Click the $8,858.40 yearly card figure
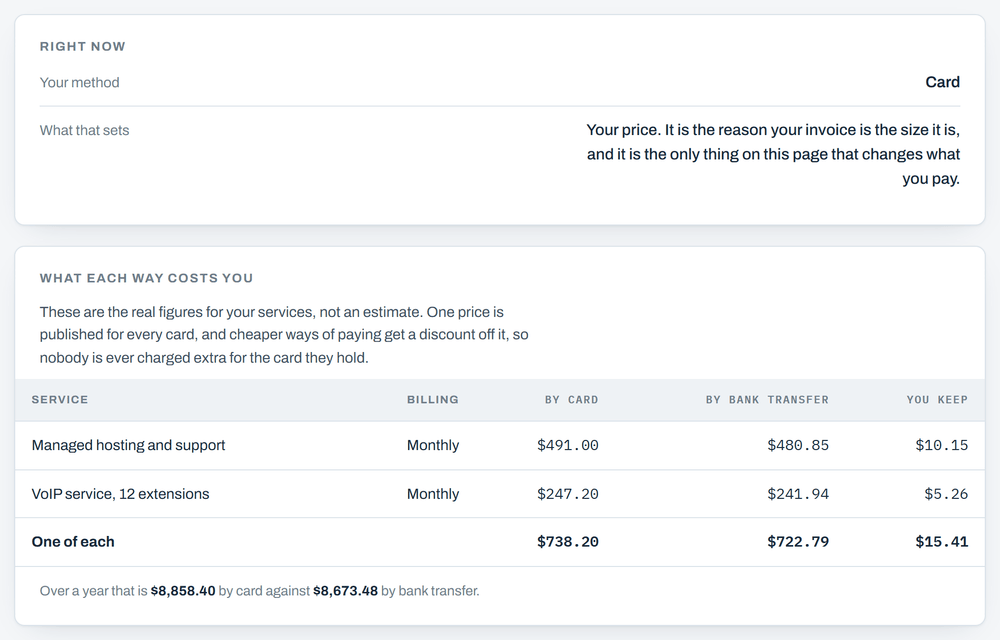This screenshot has width=1000, height=640. point(183,591)
